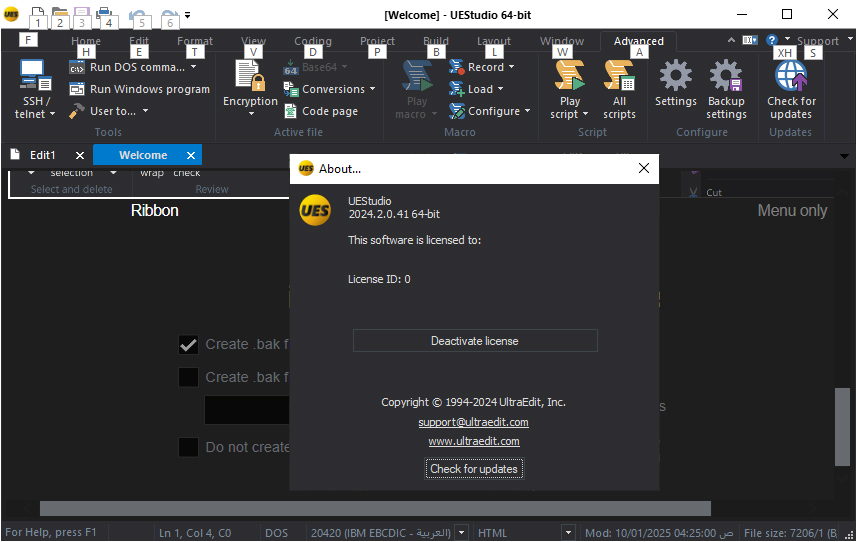Screen dimensions: 857x542
Task: Open Backup settings
Action: point(726,89)
